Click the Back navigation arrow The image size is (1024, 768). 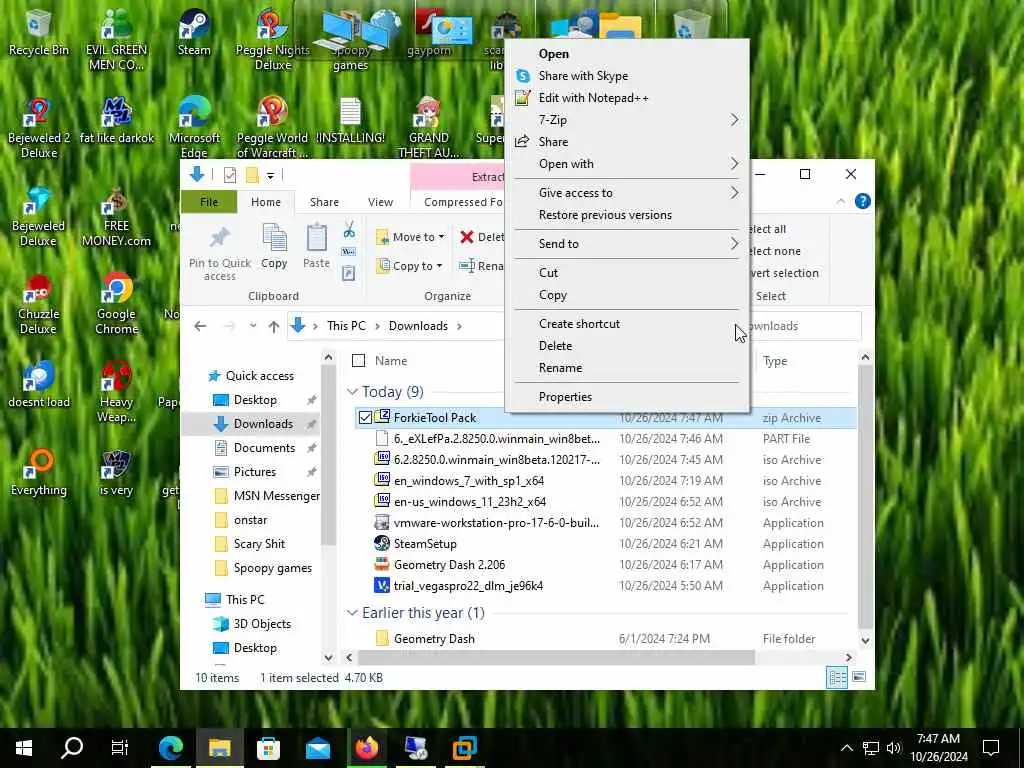[200, 326]
